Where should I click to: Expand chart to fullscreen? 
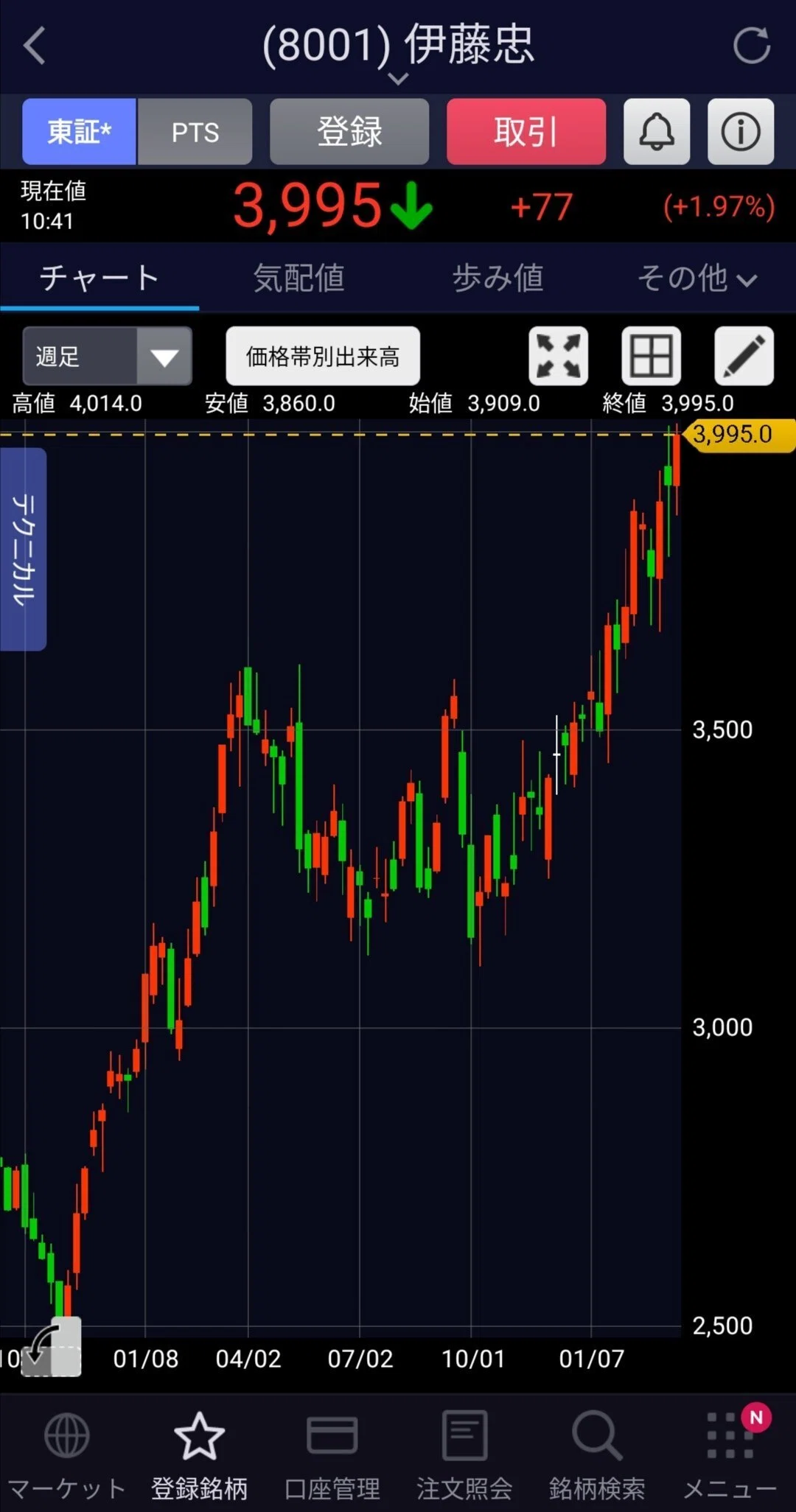[x=559, y=356]
